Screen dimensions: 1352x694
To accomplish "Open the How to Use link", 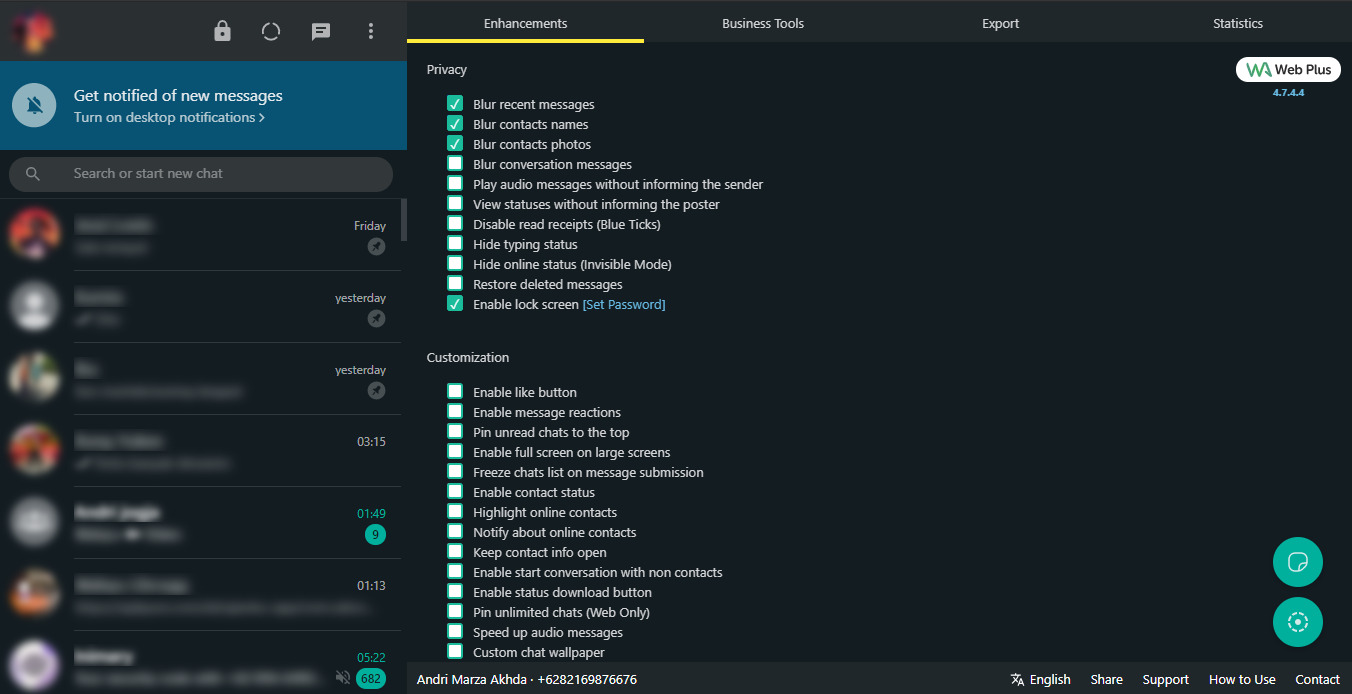I will pos(1241,679).
